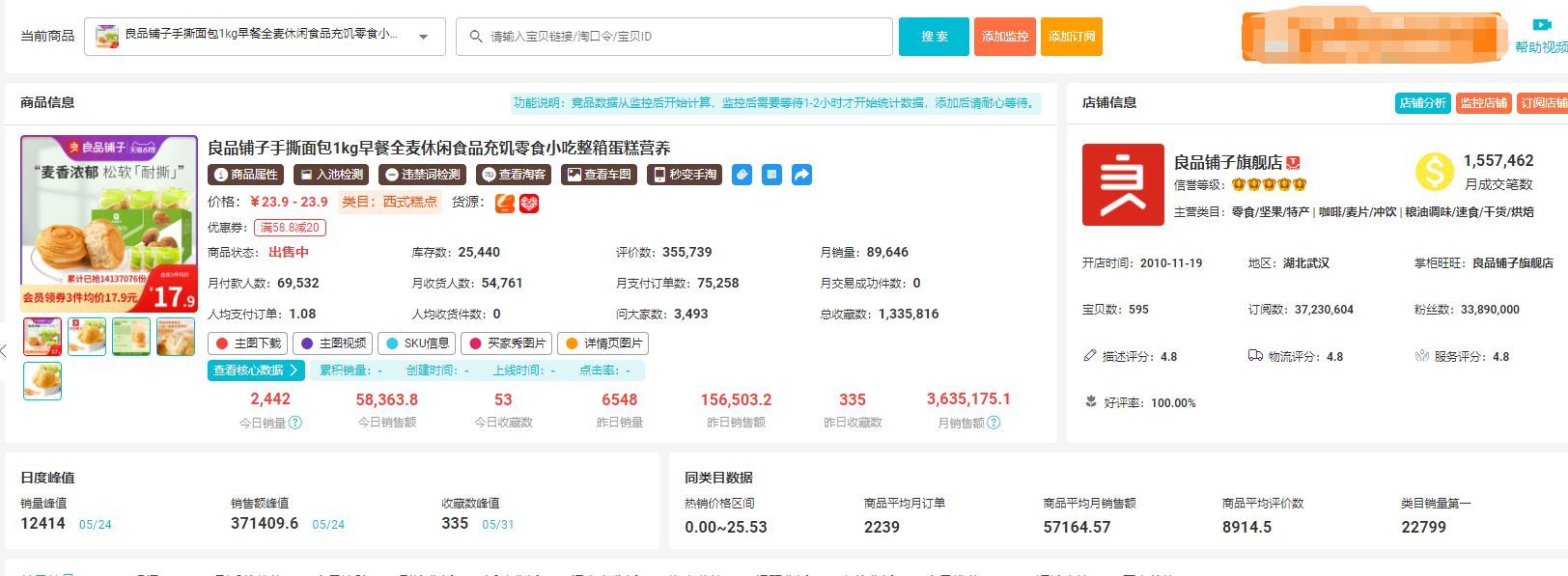Select 买家秀图片 option

coord(507,343)
